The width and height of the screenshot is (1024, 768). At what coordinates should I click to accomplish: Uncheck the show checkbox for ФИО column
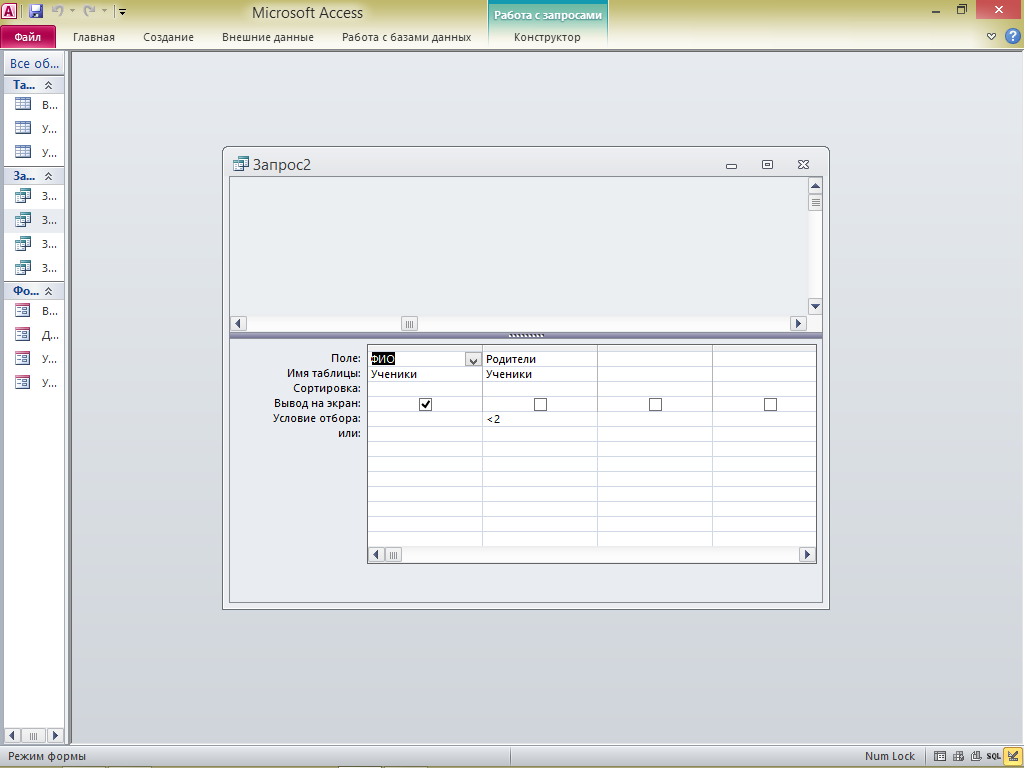point(425,404)
